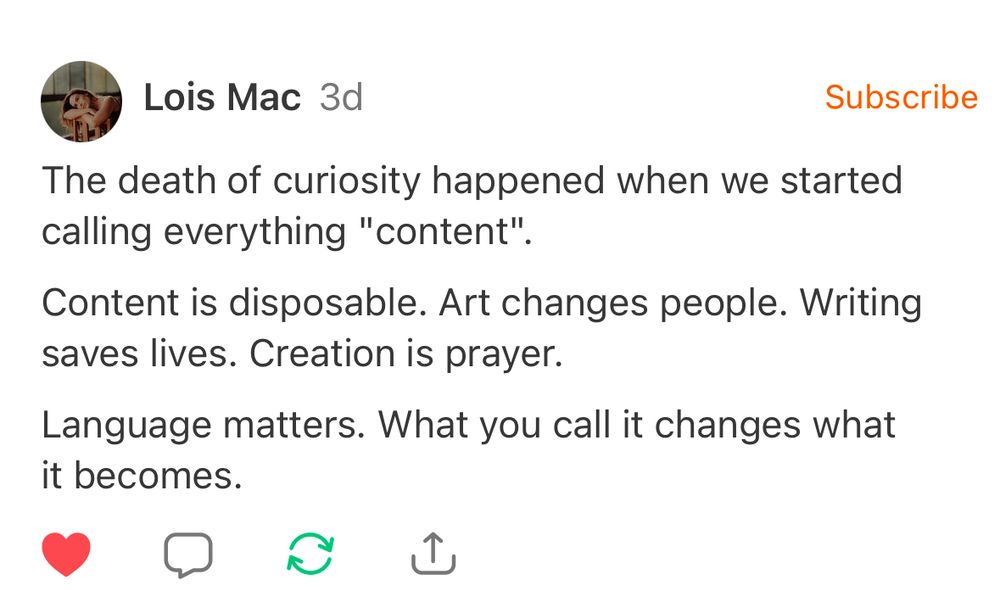Click the quoted word "content"
The image size is (1000, 590).
click(x=447, y=231)
